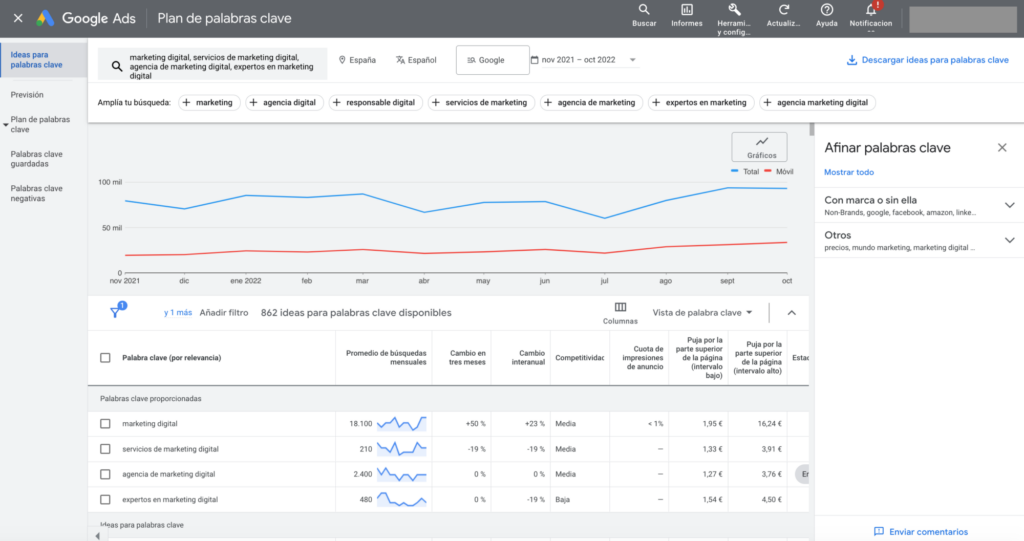Sort by 'Cambio interanual' column header
This screenshot has height=541, width=1024.
(x=528, y=357)
